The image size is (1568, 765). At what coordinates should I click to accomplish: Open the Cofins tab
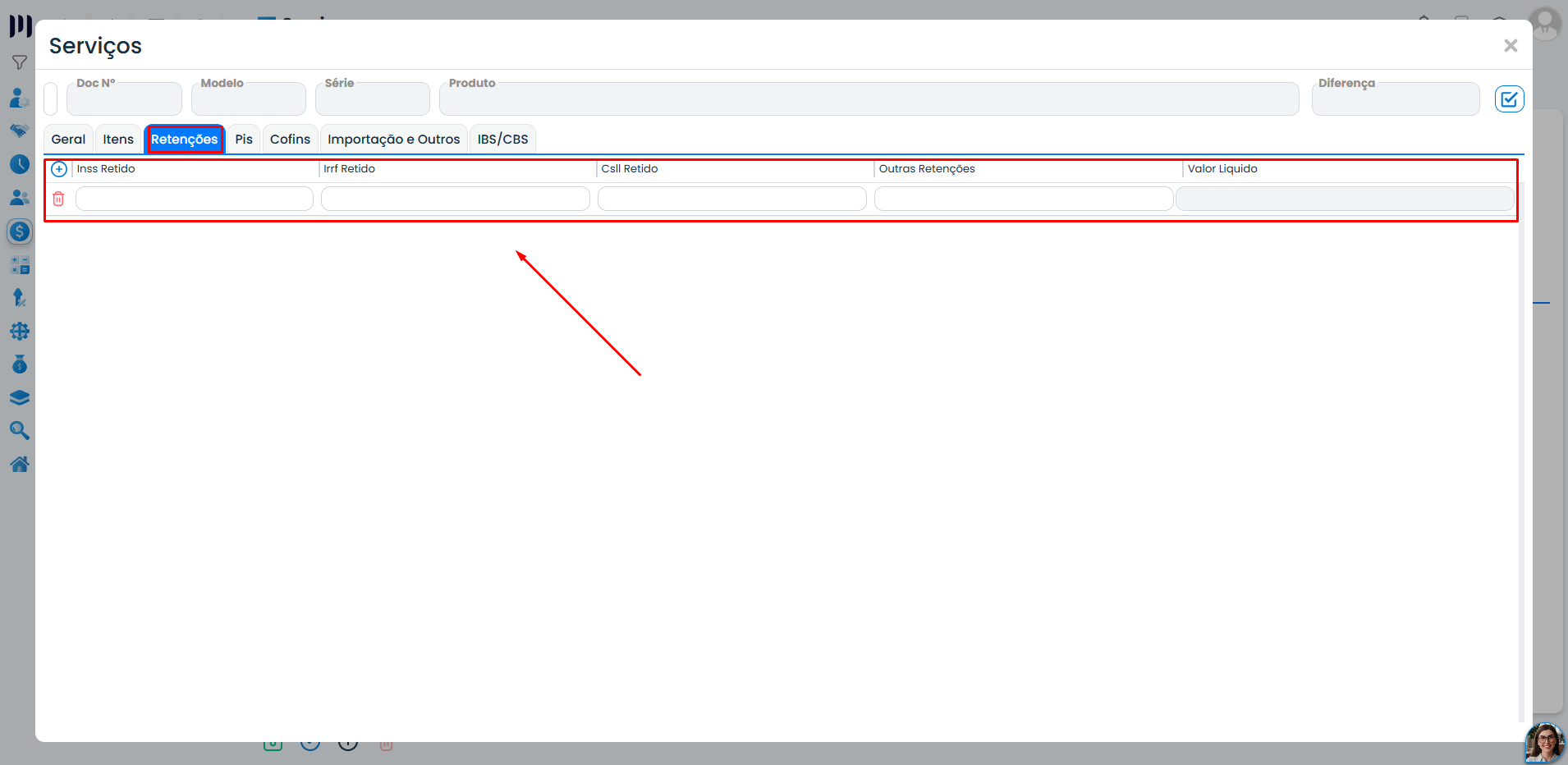coord(291,140)
